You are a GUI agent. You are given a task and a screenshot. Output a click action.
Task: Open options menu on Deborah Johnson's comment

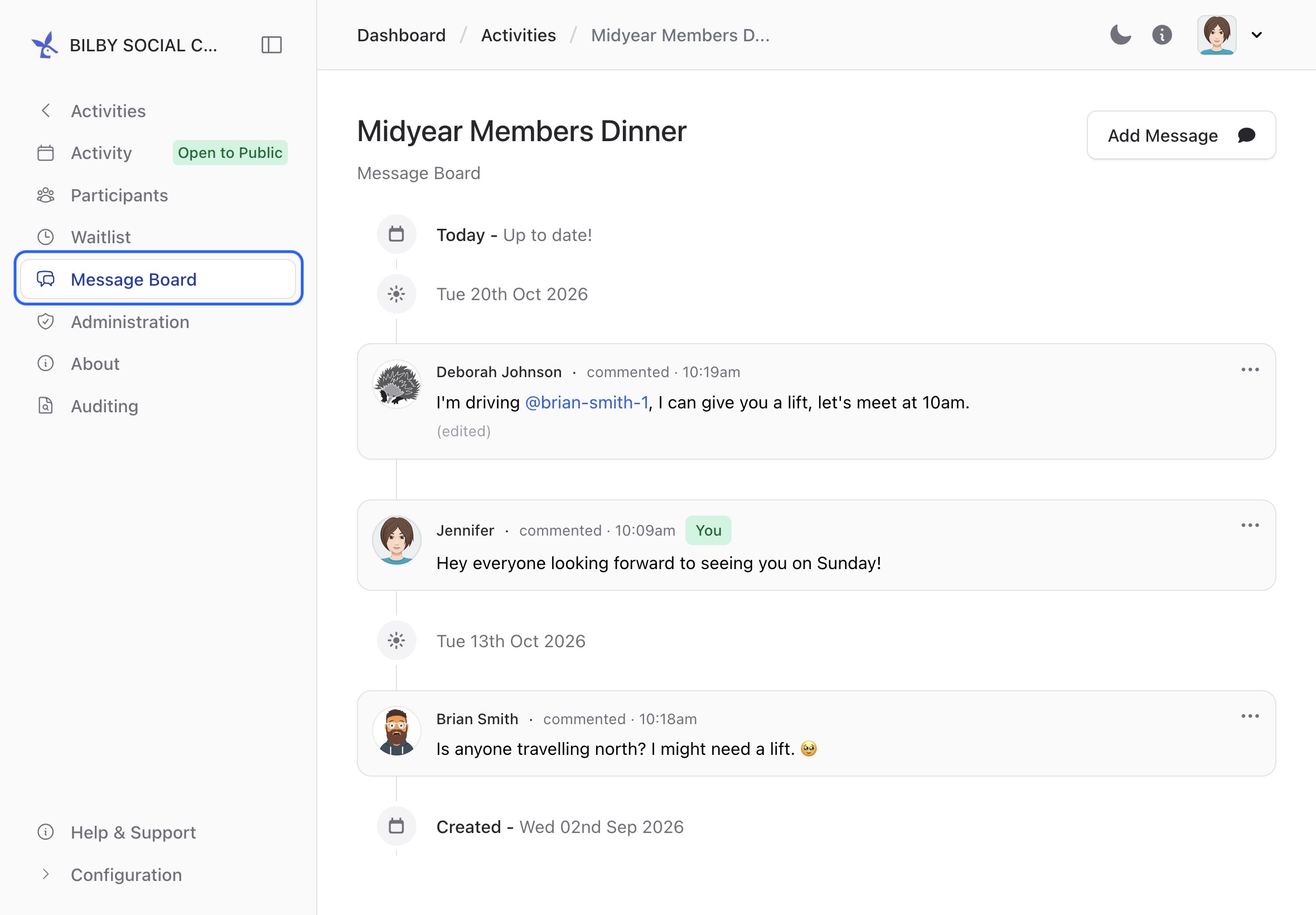(x=1250, y=370)
